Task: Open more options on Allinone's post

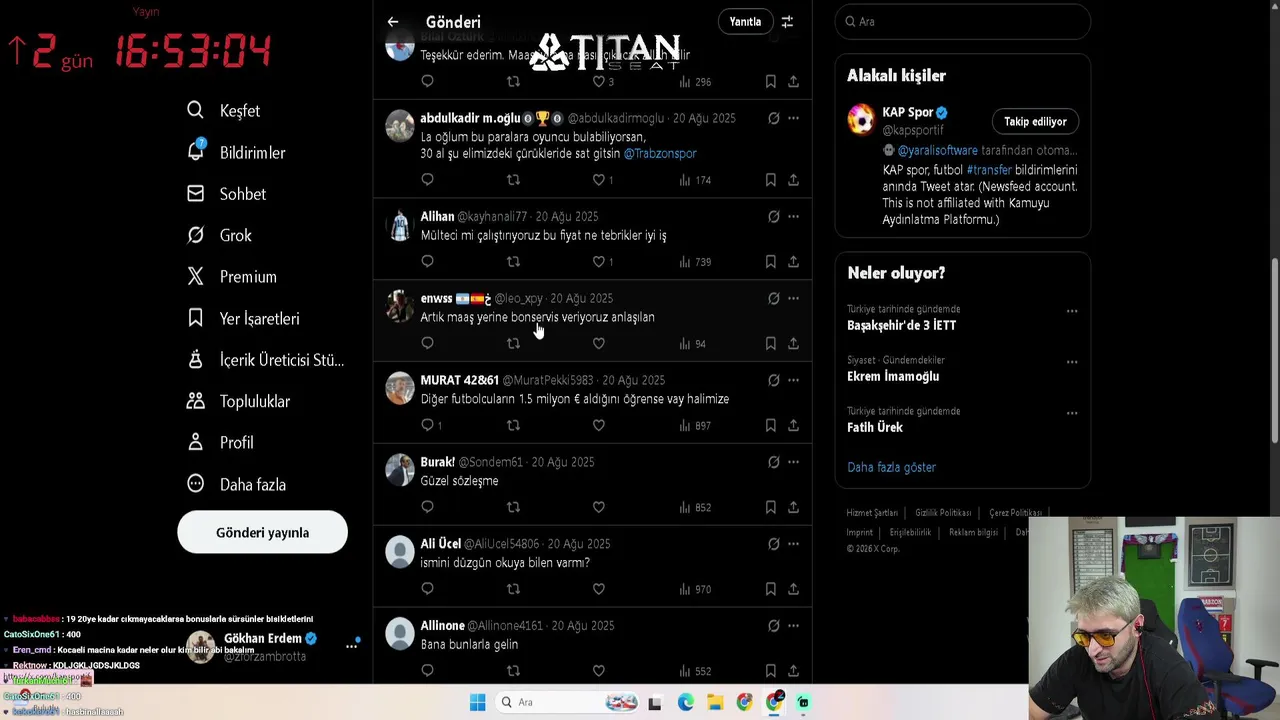Action: click(793, 626)
